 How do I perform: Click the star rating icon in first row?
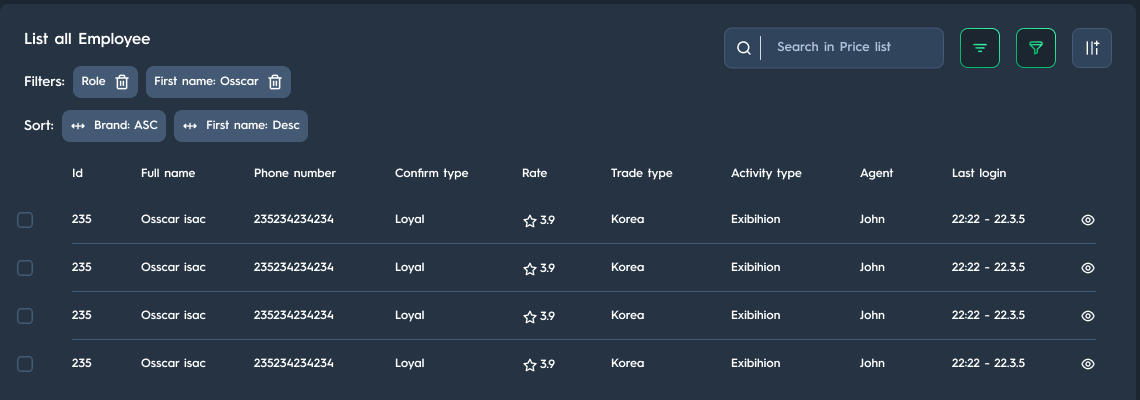[x=530, y=221]
